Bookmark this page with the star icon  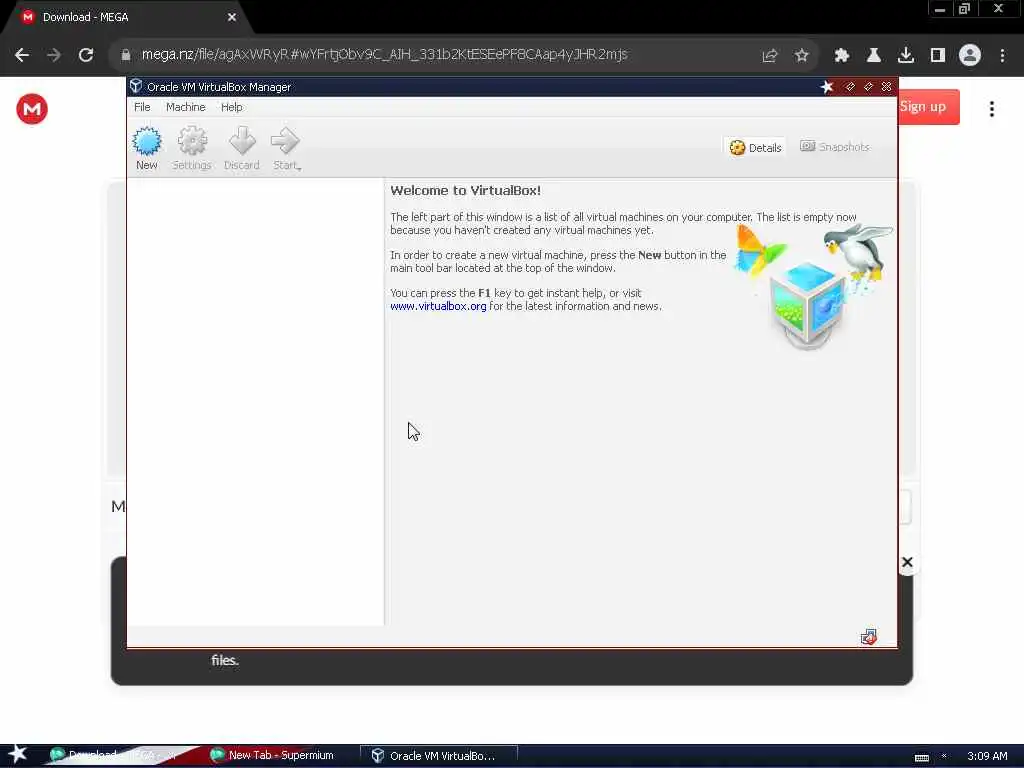click(x=802, y=56)
